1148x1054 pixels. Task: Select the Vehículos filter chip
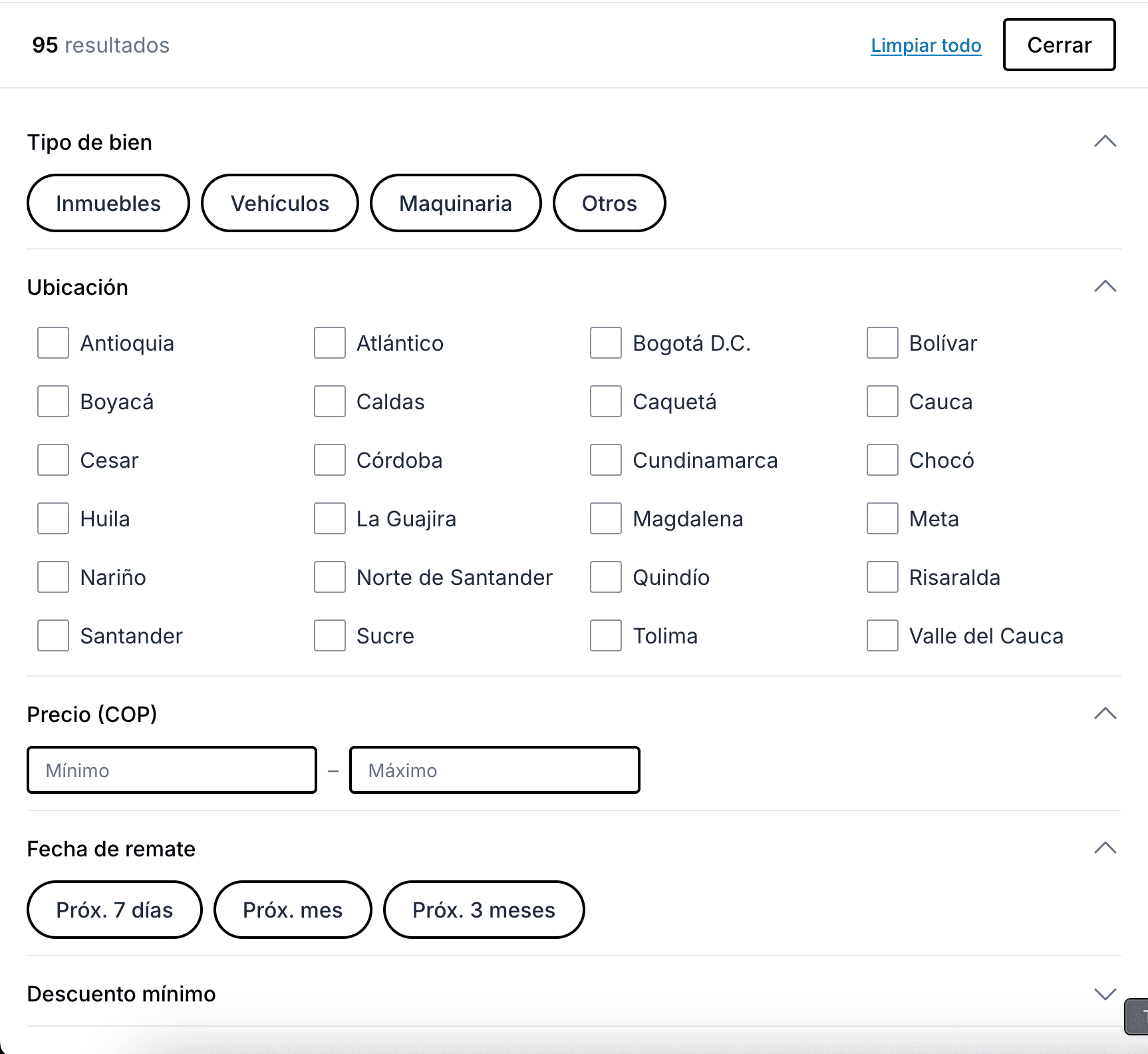pyautogui.click(x=280, y=203)
